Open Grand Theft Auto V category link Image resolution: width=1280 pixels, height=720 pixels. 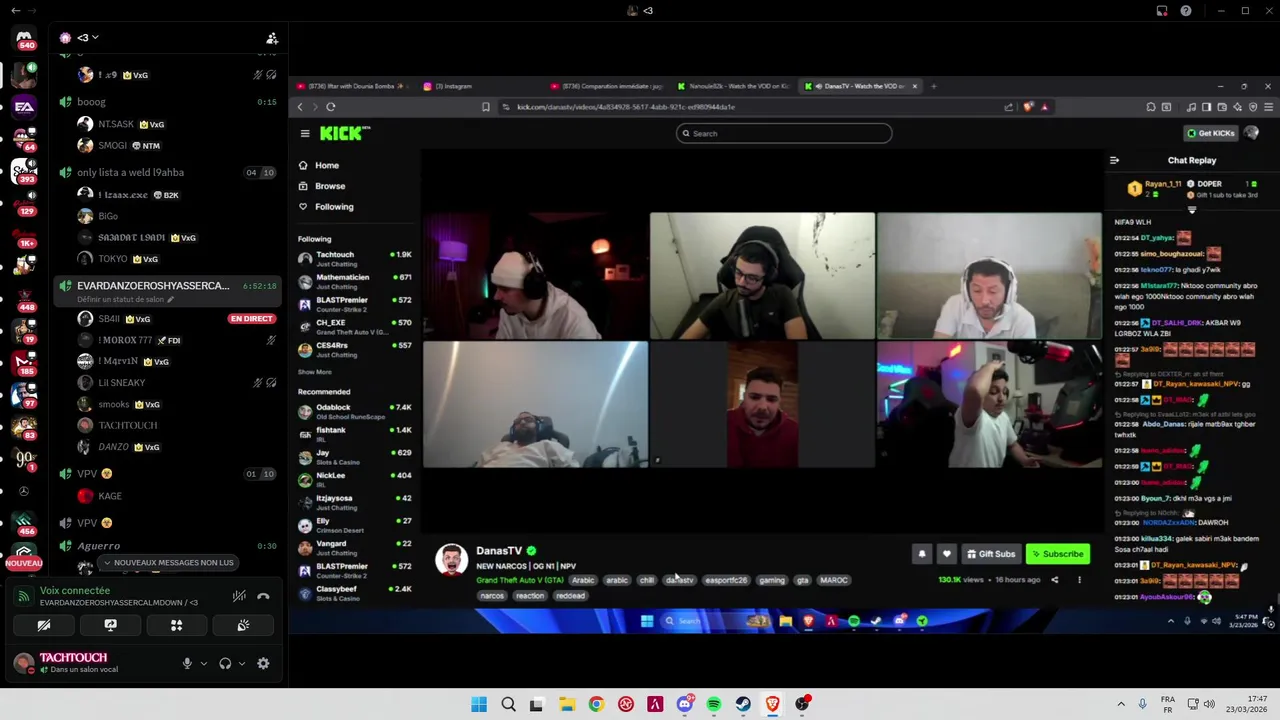pyautogui.click(x=520, y=580)
